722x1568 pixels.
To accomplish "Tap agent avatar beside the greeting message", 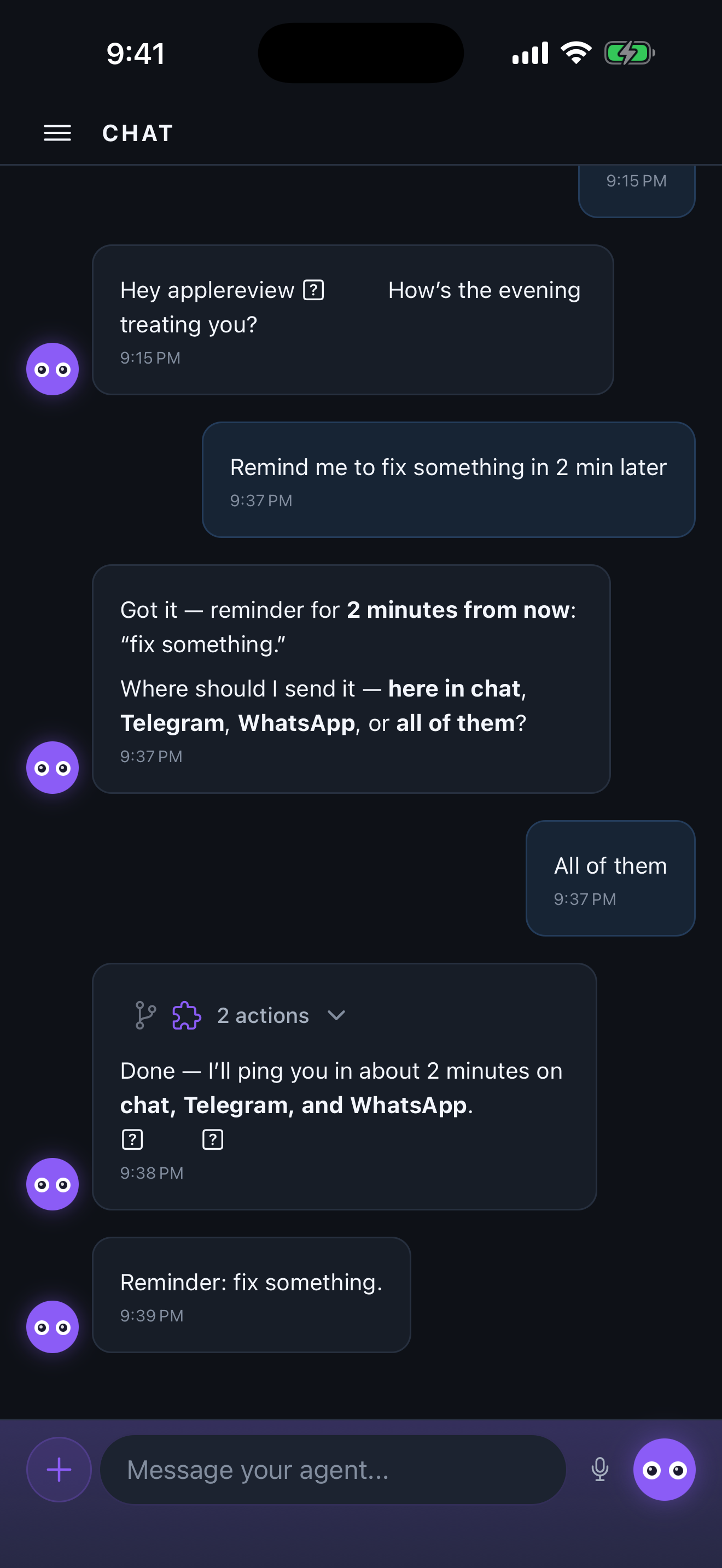I will point(53,369).
